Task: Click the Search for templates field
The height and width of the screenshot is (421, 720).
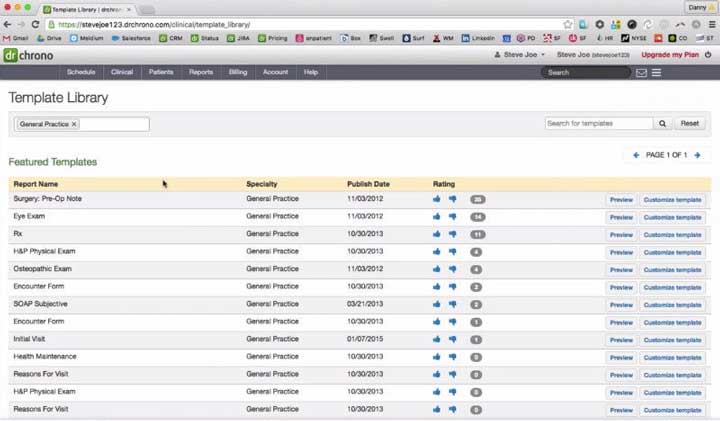Action: (x=598, y=124)
